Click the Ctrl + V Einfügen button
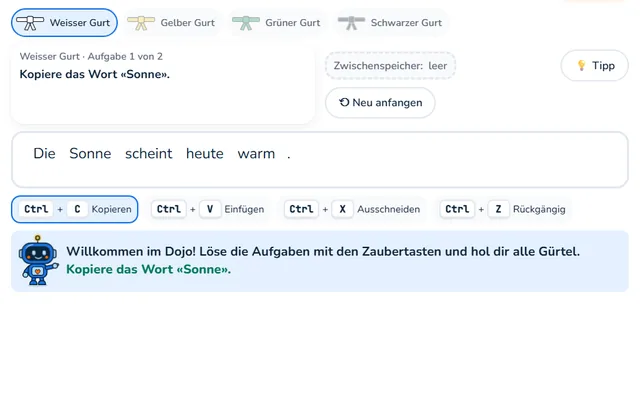Image resolution: width=640 pixels, height=416 pixels. coord(210,209)
